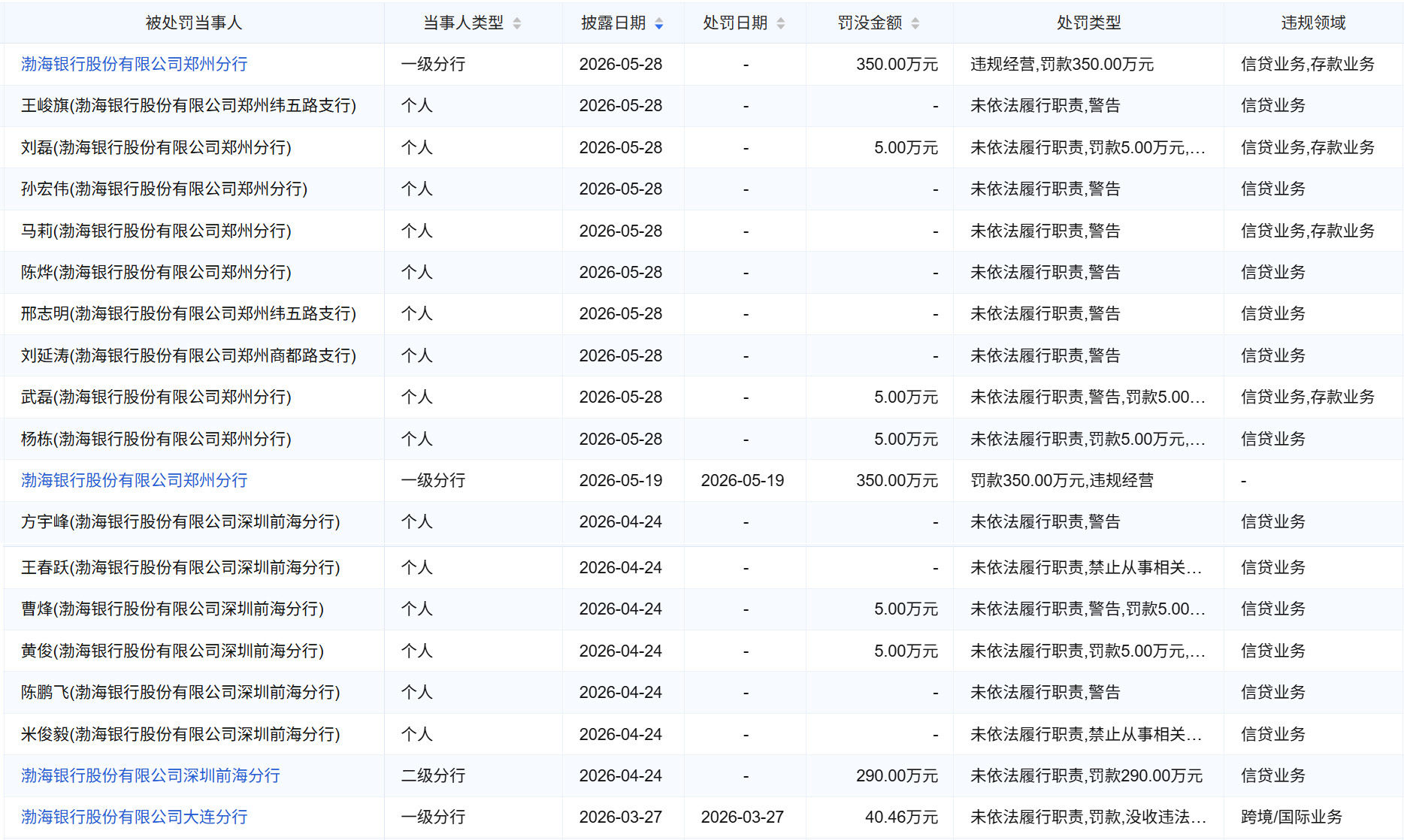Viewport: 1404px width, 840px height.
Task: Click the truncated 未依法履行职责,罚款,没收违法… cell
Action: (1088, 817)
